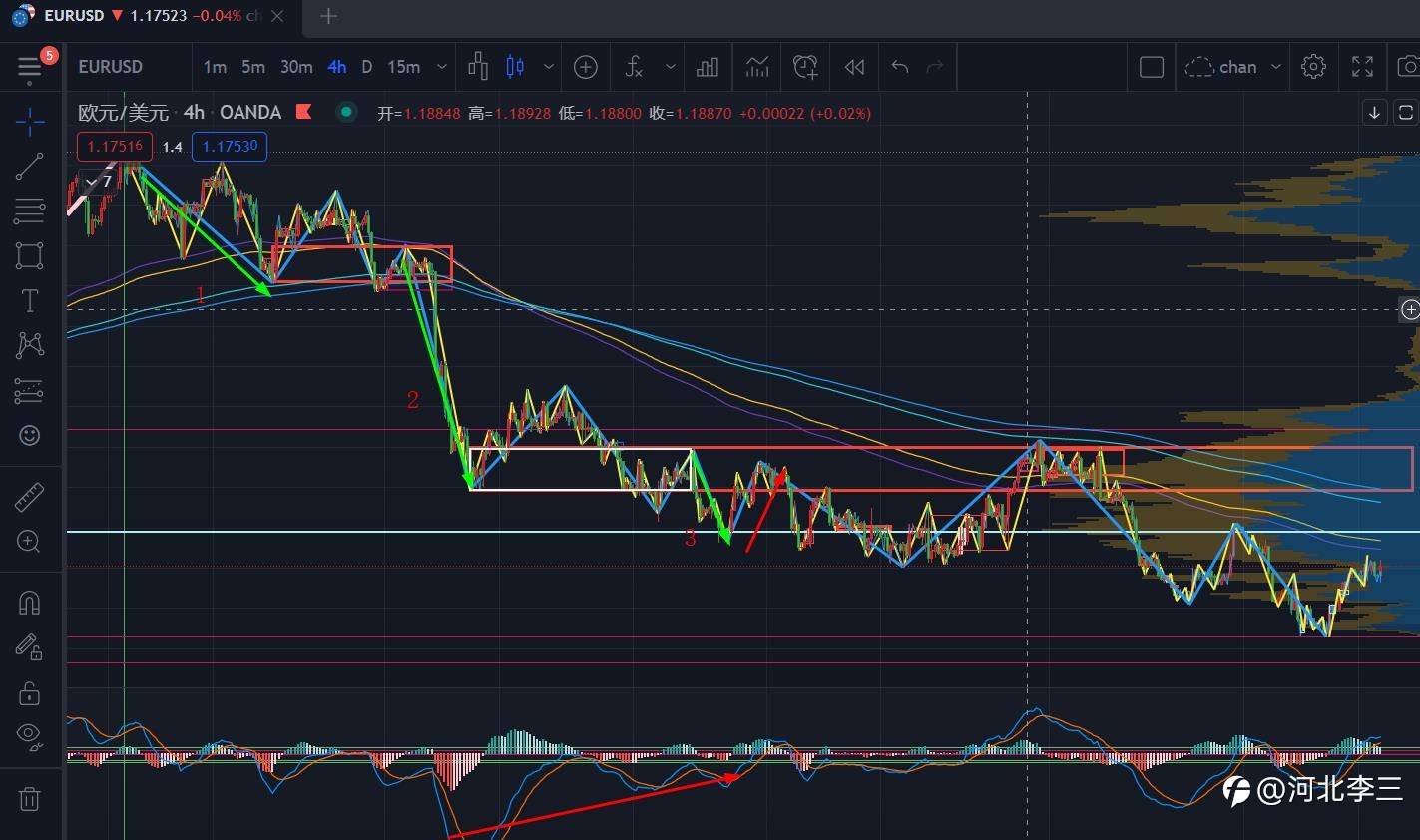This screenshot has height=840, width=1420.
Task: Open the fx indicators dialog
Action: 634,67
